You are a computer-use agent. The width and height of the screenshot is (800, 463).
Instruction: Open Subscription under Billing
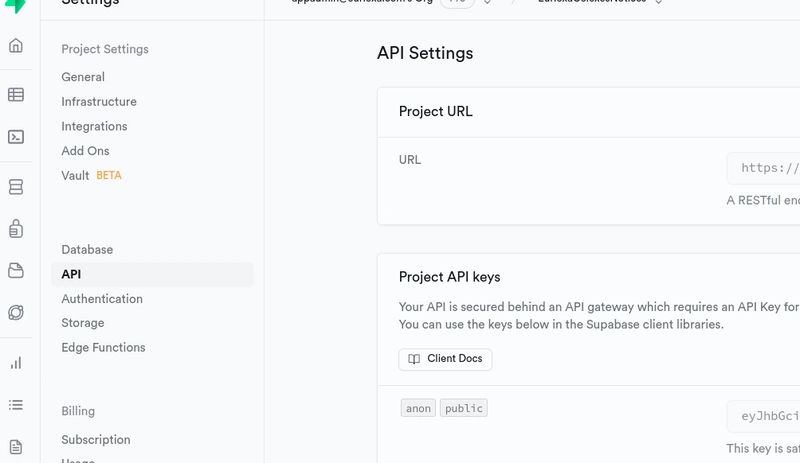96,440
